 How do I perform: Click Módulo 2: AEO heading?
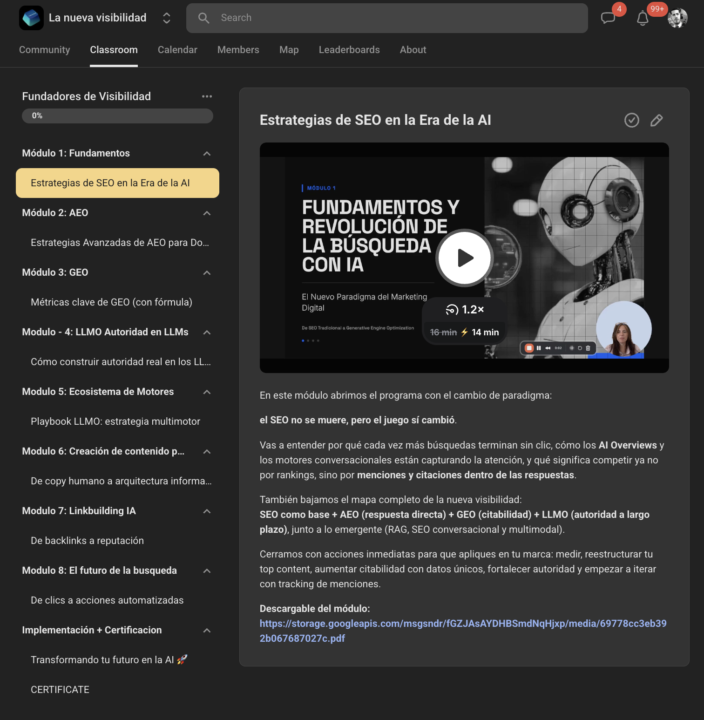tap(55, 213)
